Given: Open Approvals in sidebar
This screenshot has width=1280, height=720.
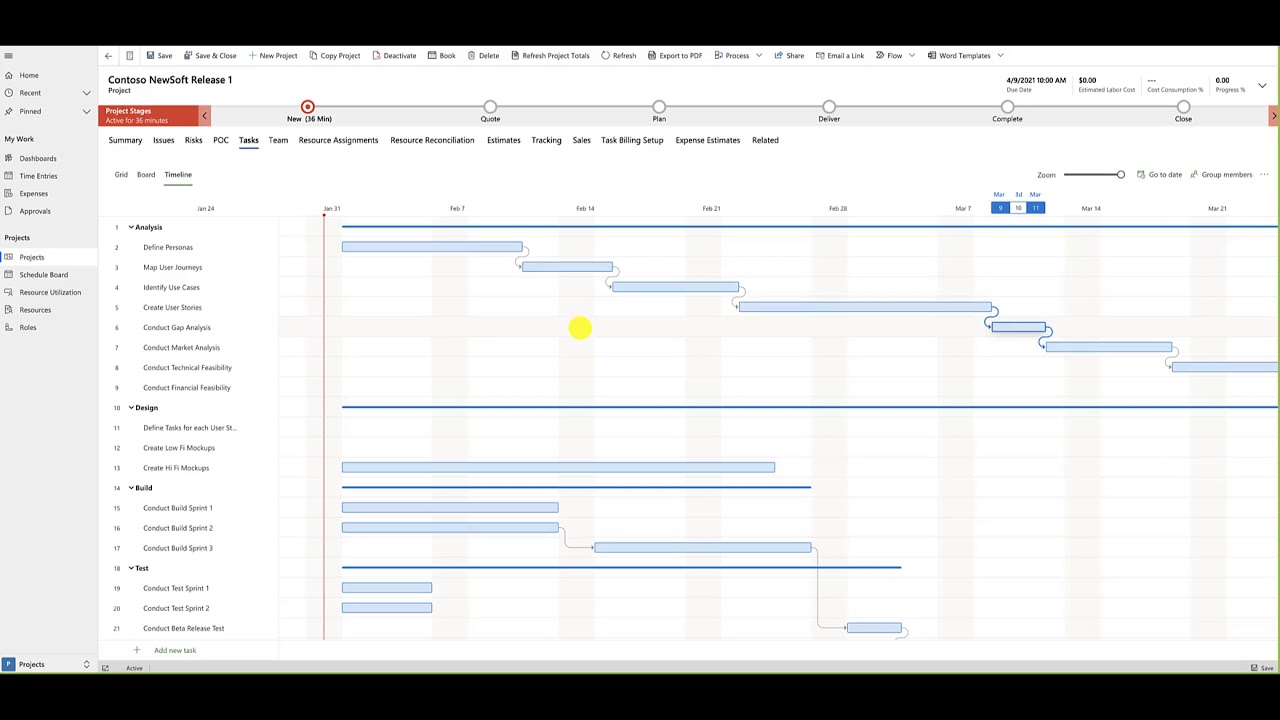Looking at the screenshot, I should tap(35, 211).
